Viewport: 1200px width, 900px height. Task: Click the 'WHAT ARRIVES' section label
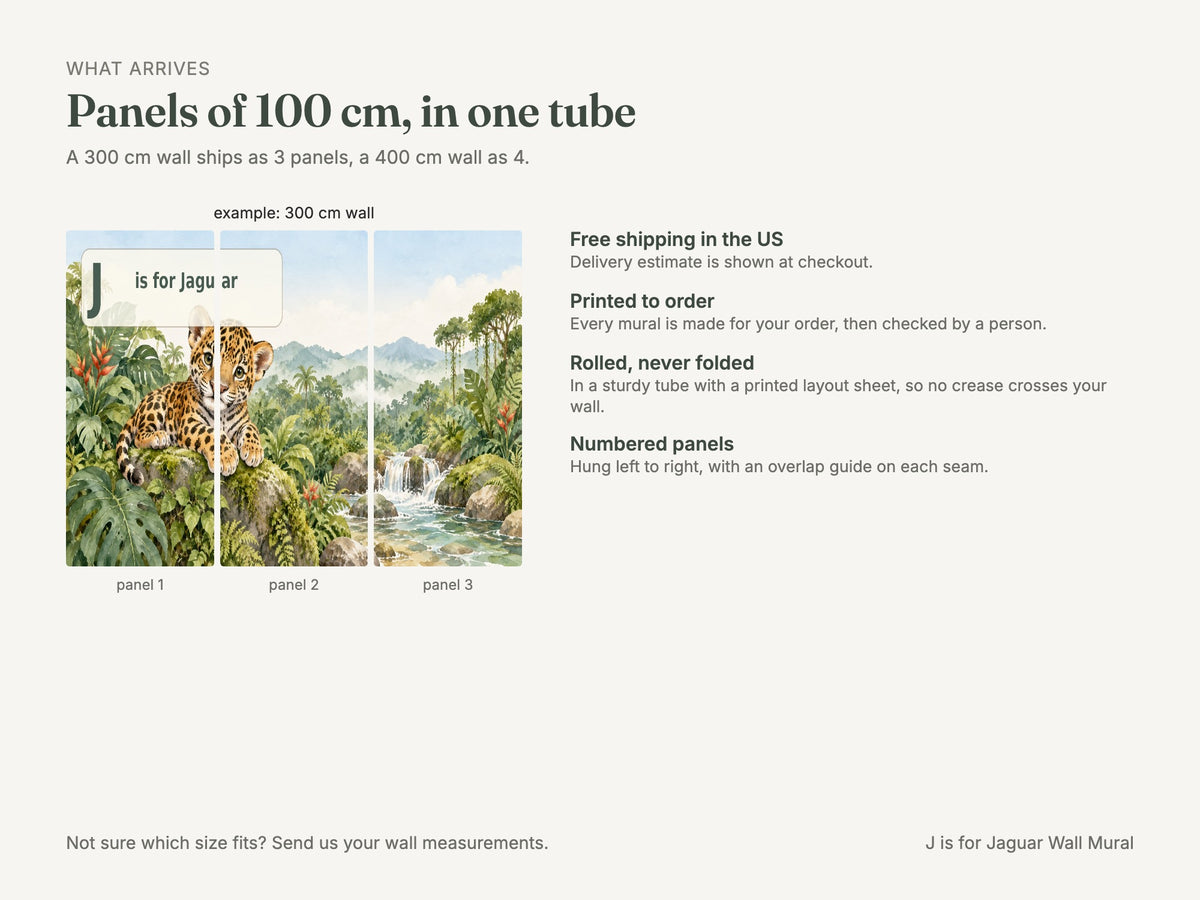coord(138,69)
